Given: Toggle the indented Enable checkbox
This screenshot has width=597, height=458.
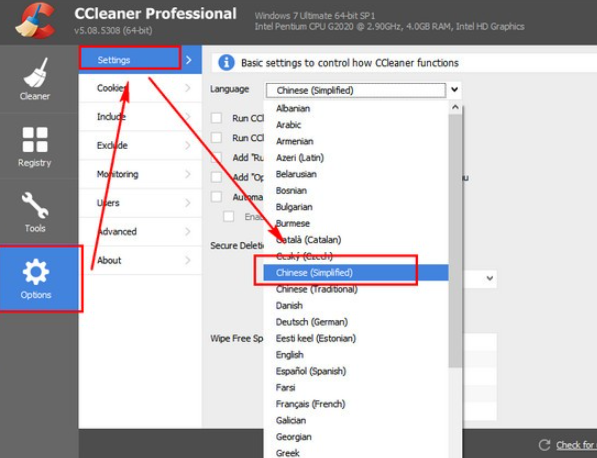Looking at the screenshot, I should (228, 216).
